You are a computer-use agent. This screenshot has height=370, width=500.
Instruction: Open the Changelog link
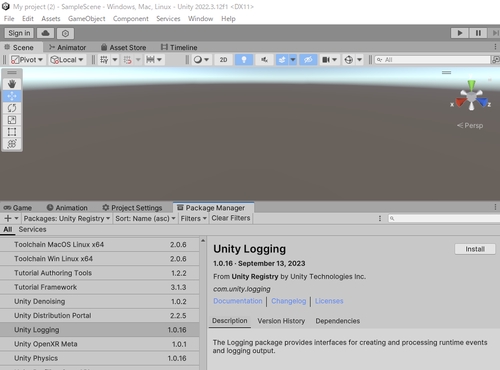click(288, 301)
